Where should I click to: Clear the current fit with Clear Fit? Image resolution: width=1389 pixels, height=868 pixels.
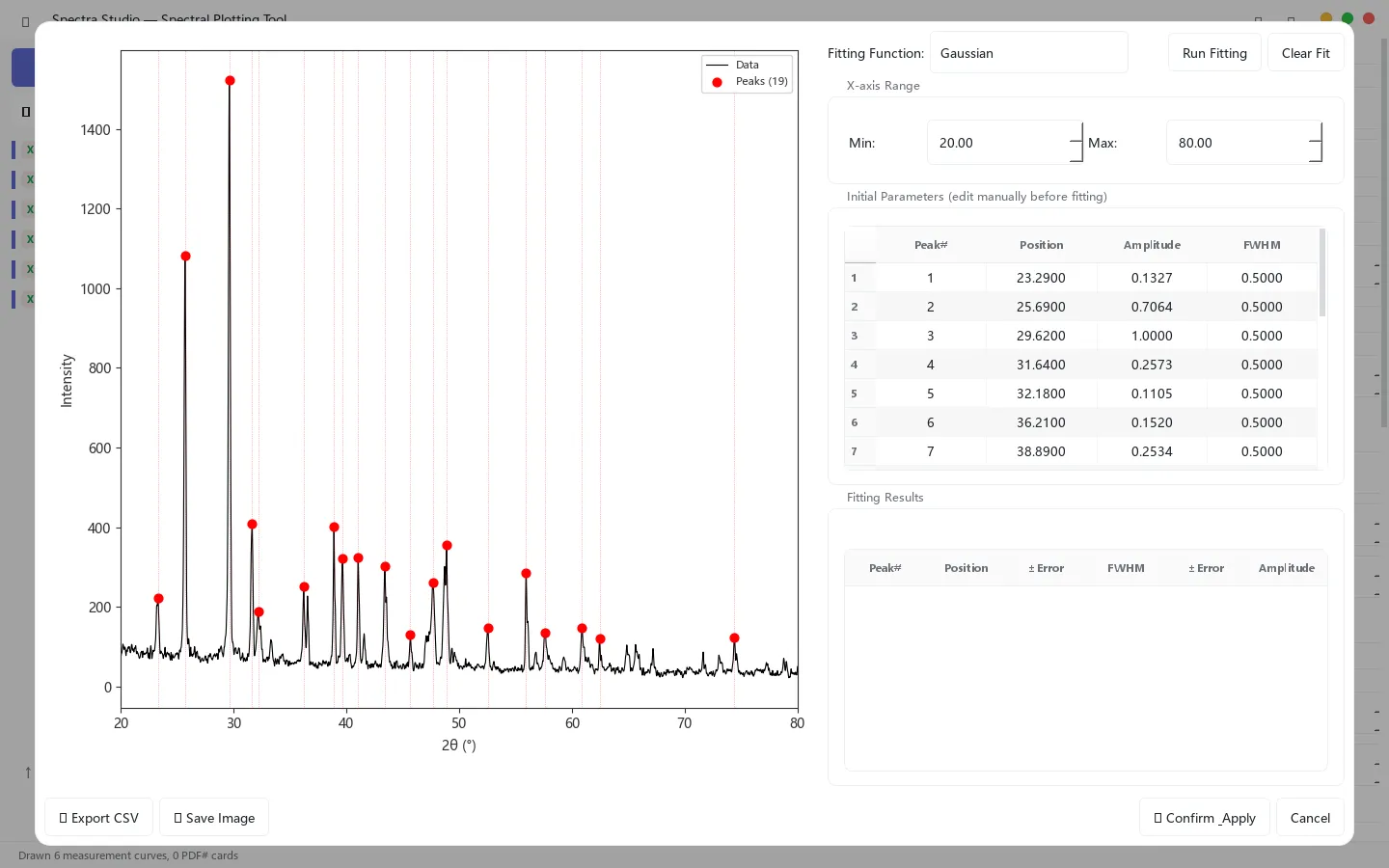pyautogui.click(x=1305, y=53)
